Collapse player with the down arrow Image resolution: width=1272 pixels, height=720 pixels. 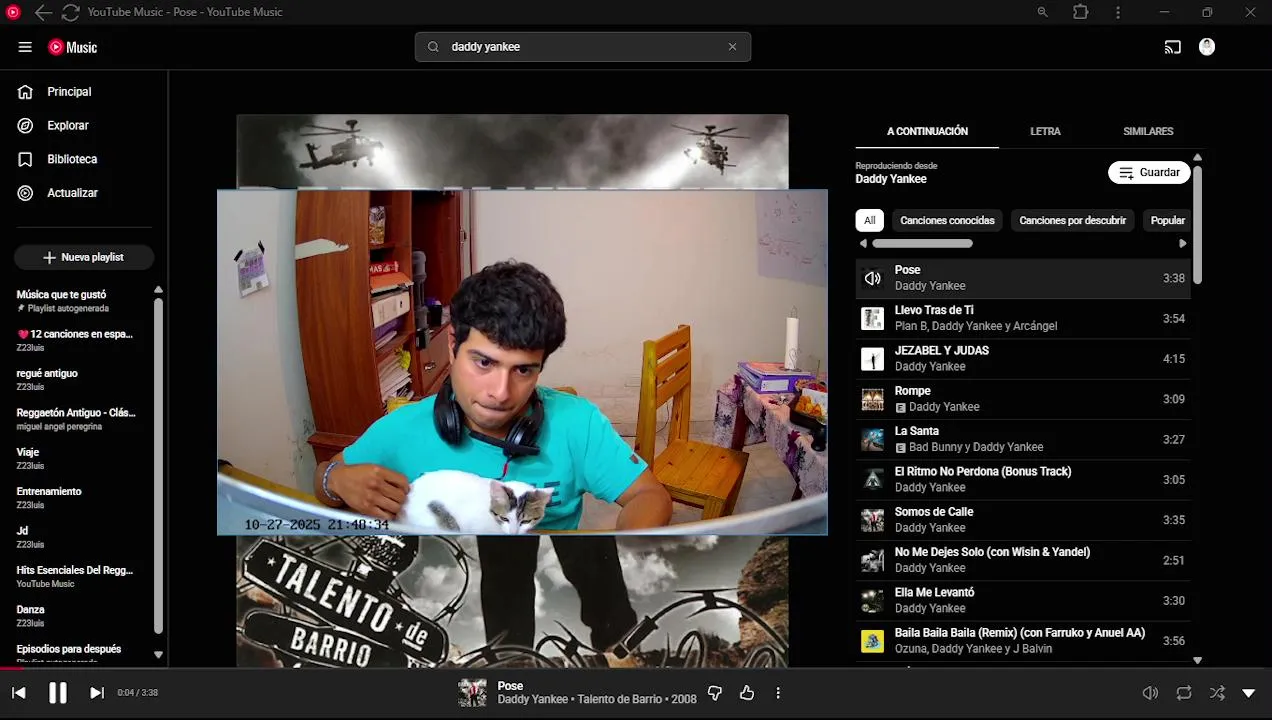coord(1248,693)
